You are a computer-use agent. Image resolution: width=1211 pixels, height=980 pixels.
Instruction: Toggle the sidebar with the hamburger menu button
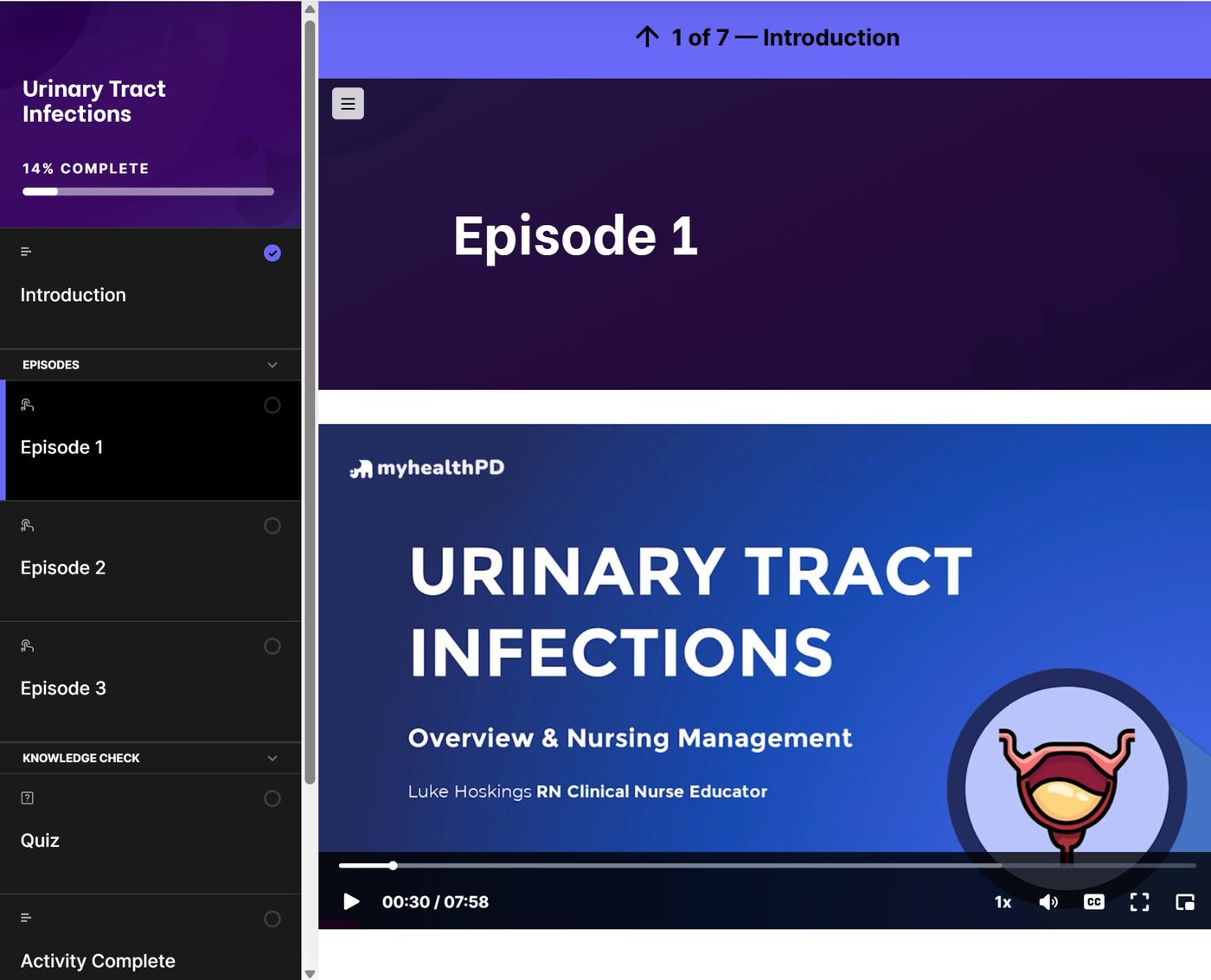[x=348, y=104]
